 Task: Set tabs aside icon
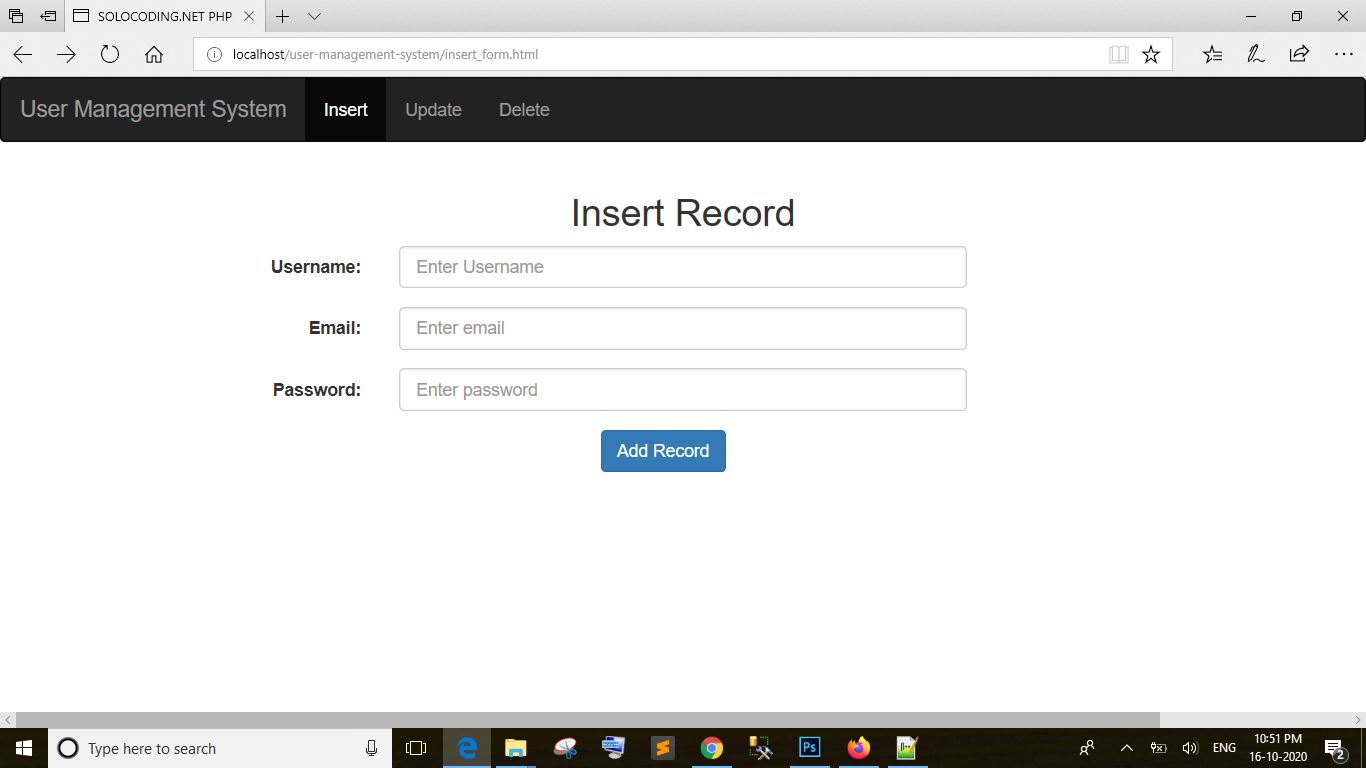click(48, 16)
